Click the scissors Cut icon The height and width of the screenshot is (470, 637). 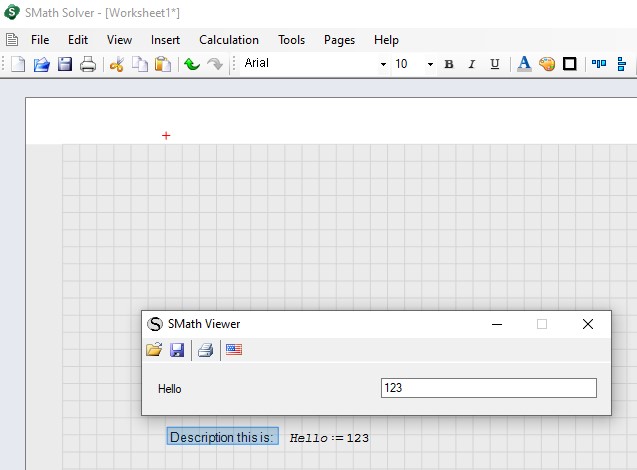(116, 64)
